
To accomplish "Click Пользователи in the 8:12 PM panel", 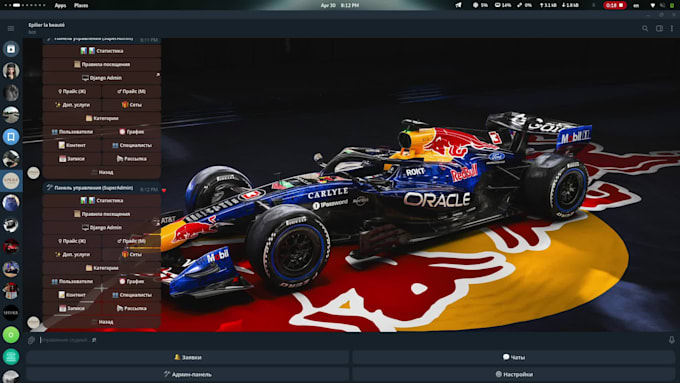I will (72, 281).
